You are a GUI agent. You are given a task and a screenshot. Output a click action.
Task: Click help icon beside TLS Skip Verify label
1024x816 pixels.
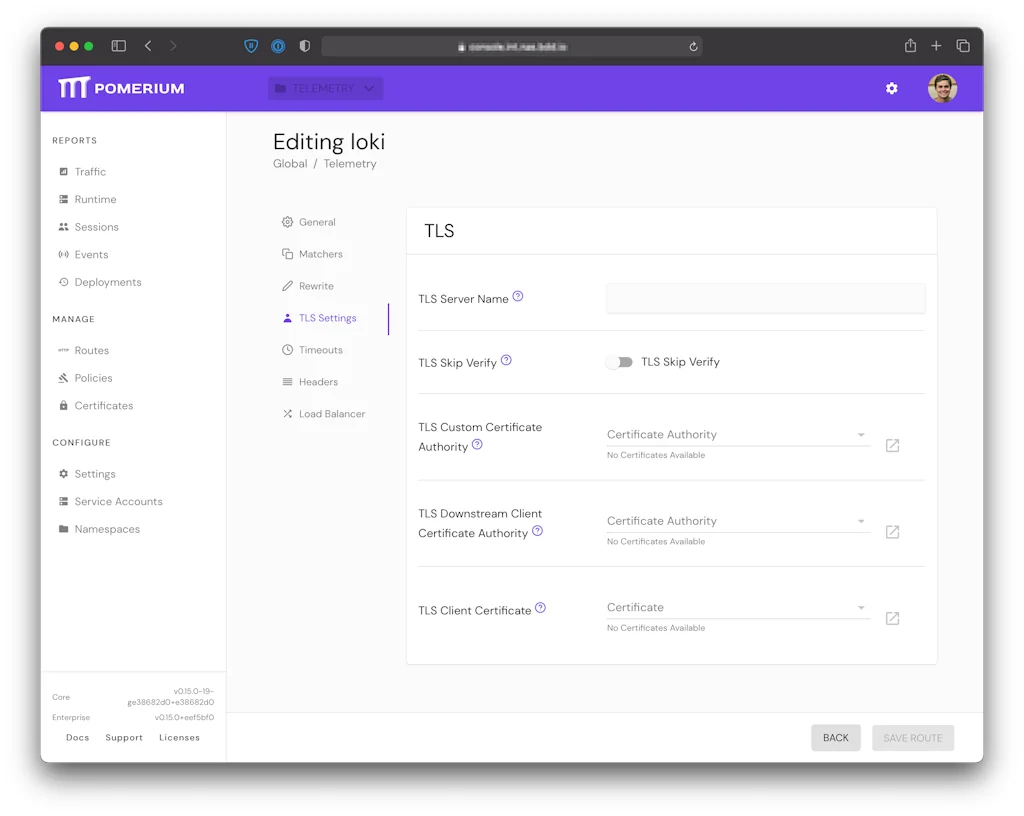coord(506,360)
